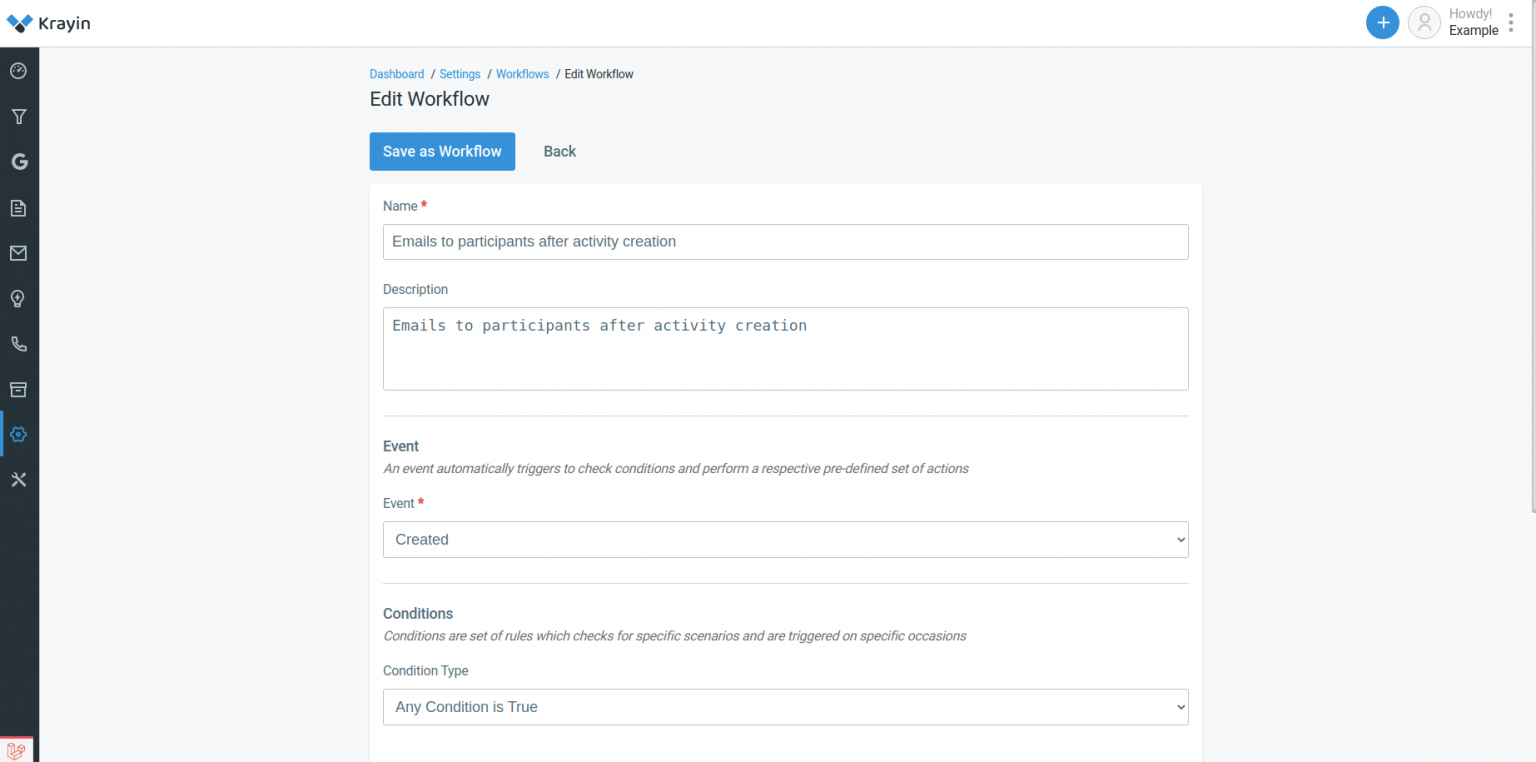Viewport: 1536px width, 762px height.
Task: Click the Configuration wrench icon
Action: [x=19, y=479]
